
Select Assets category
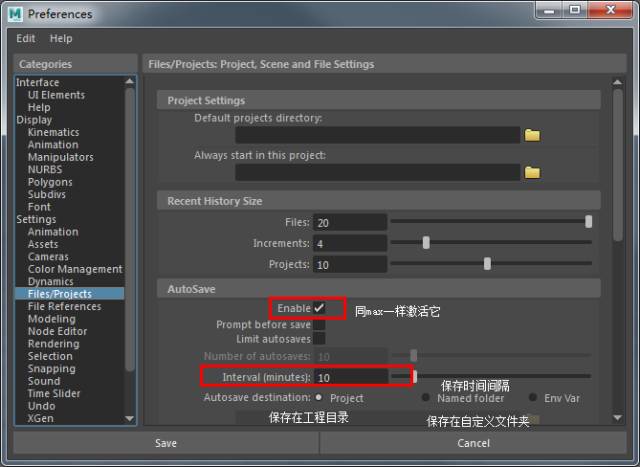43,244
